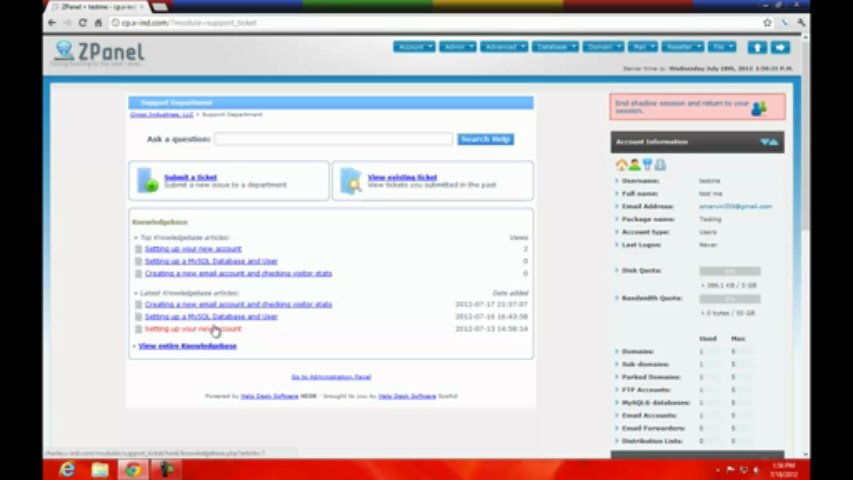
Task: Expand the Database dropdown menu
Action: 555,47
